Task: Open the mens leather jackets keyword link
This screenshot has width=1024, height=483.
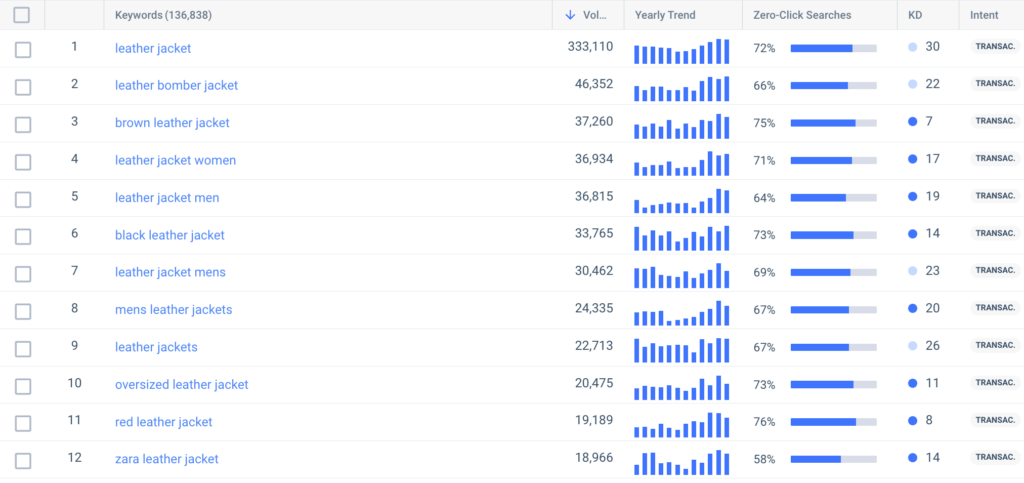Action: pyautogui.click(x=173, y=309)
